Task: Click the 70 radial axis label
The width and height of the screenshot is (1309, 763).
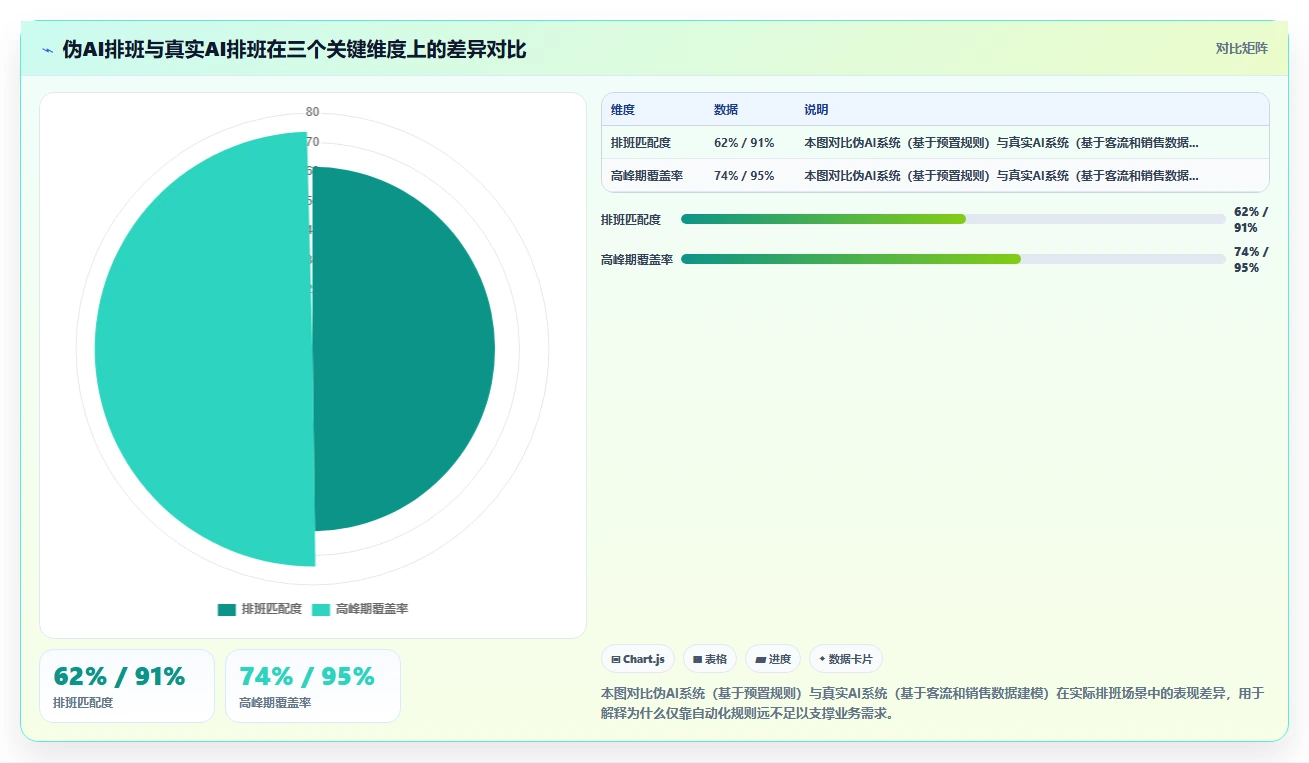Action: tap(313, 141)
